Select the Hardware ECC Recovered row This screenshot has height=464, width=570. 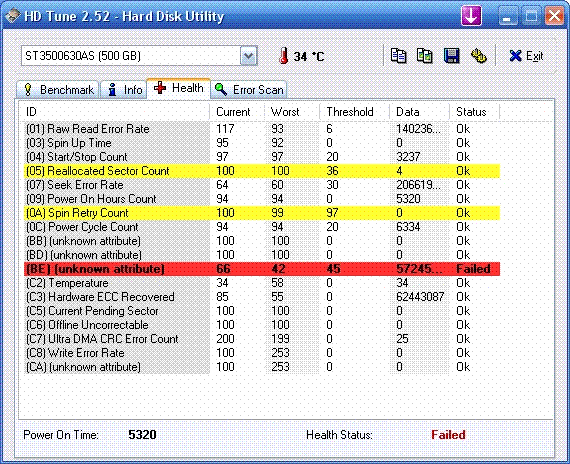(262, 297)
